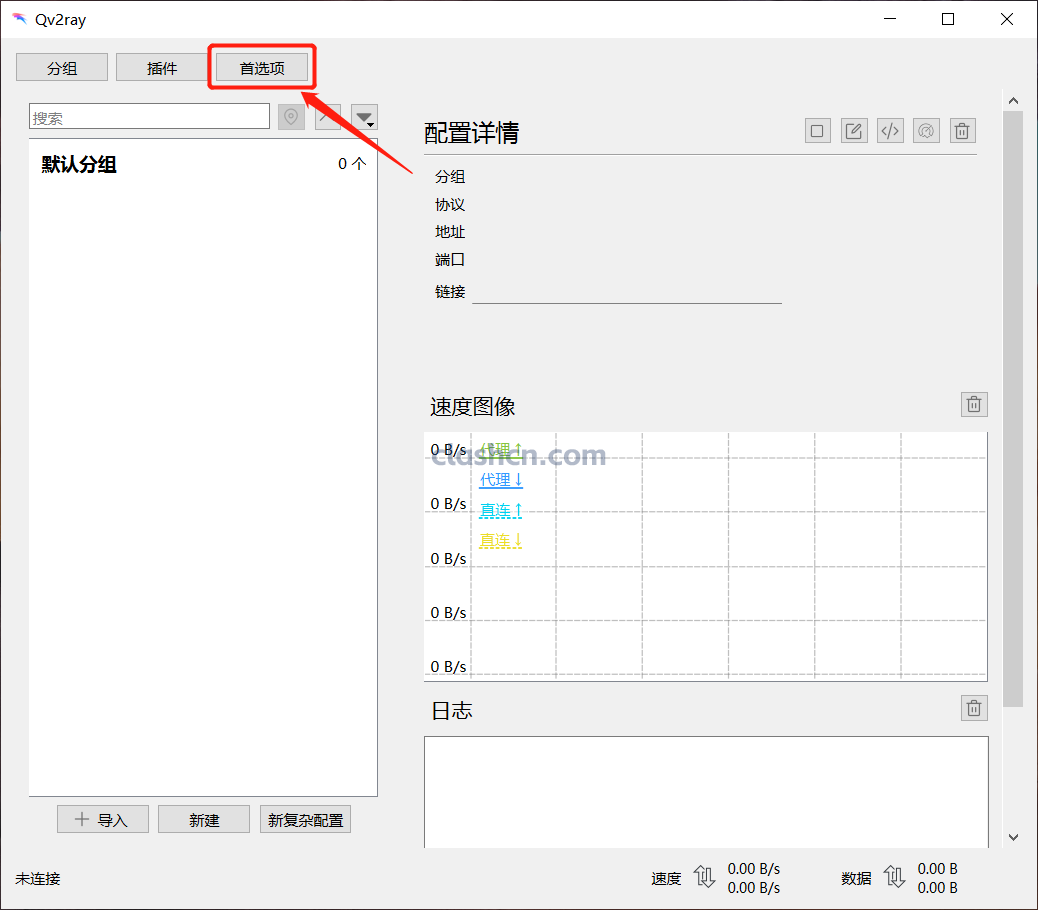
Task: Toggle the 代理↓ legend entry
Action: tap(501, 480)
